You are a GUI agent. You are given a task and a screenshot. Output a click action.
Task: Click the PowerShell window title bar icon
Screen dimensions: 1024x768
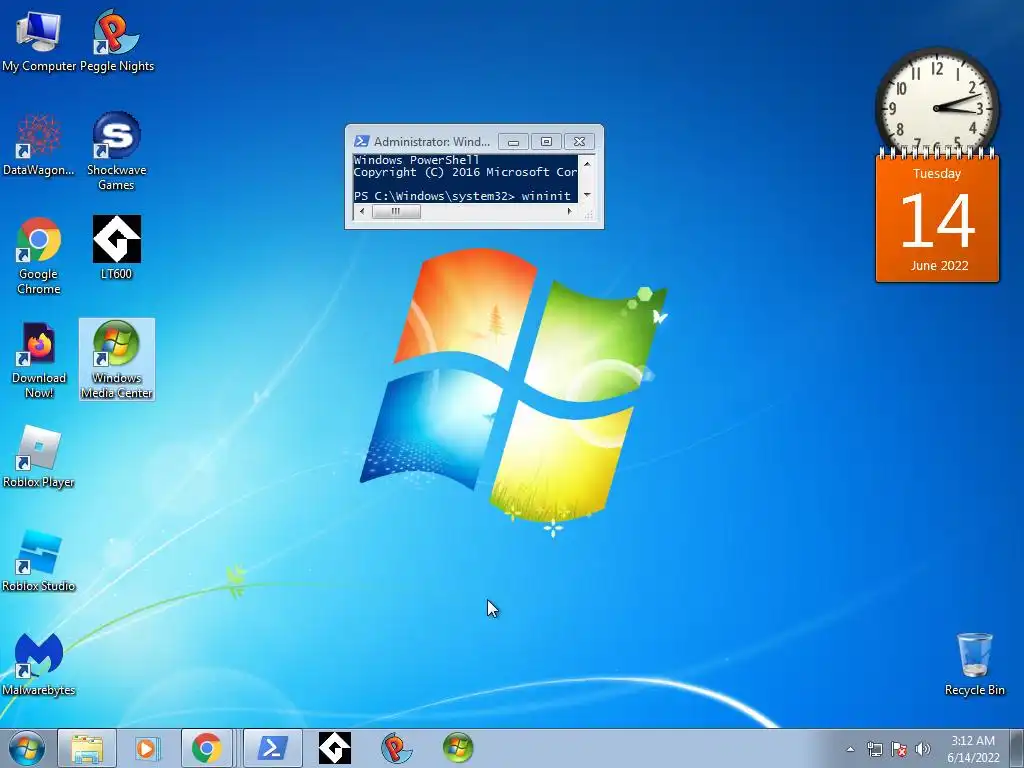coord(361,141)
